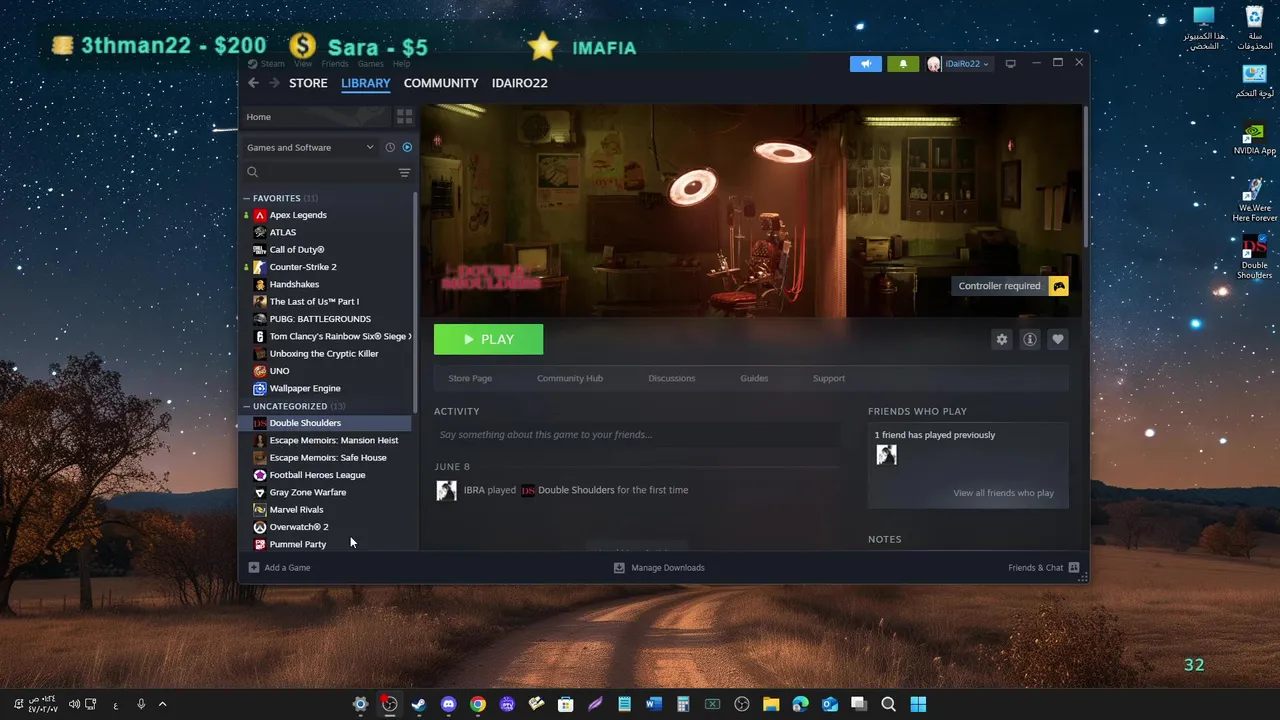Click View all friends who play
1280x720 pixels.
[1003, 493]
